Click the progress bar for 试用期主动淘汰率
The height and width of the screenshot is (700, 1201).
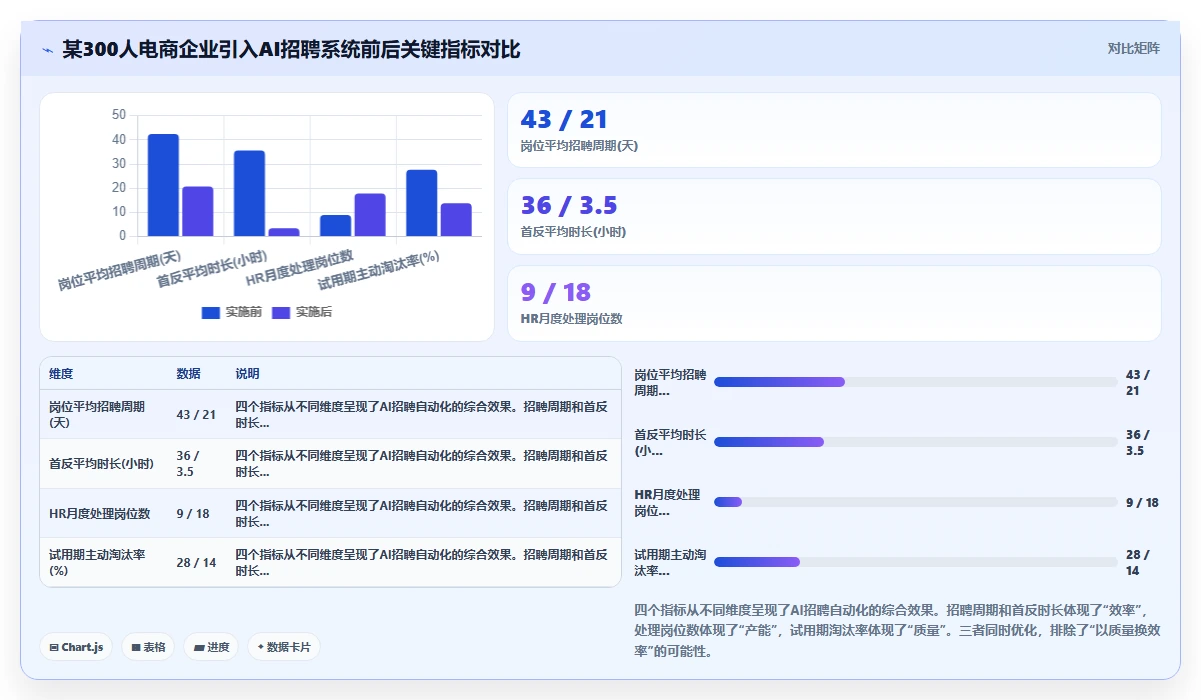(916, 562)
